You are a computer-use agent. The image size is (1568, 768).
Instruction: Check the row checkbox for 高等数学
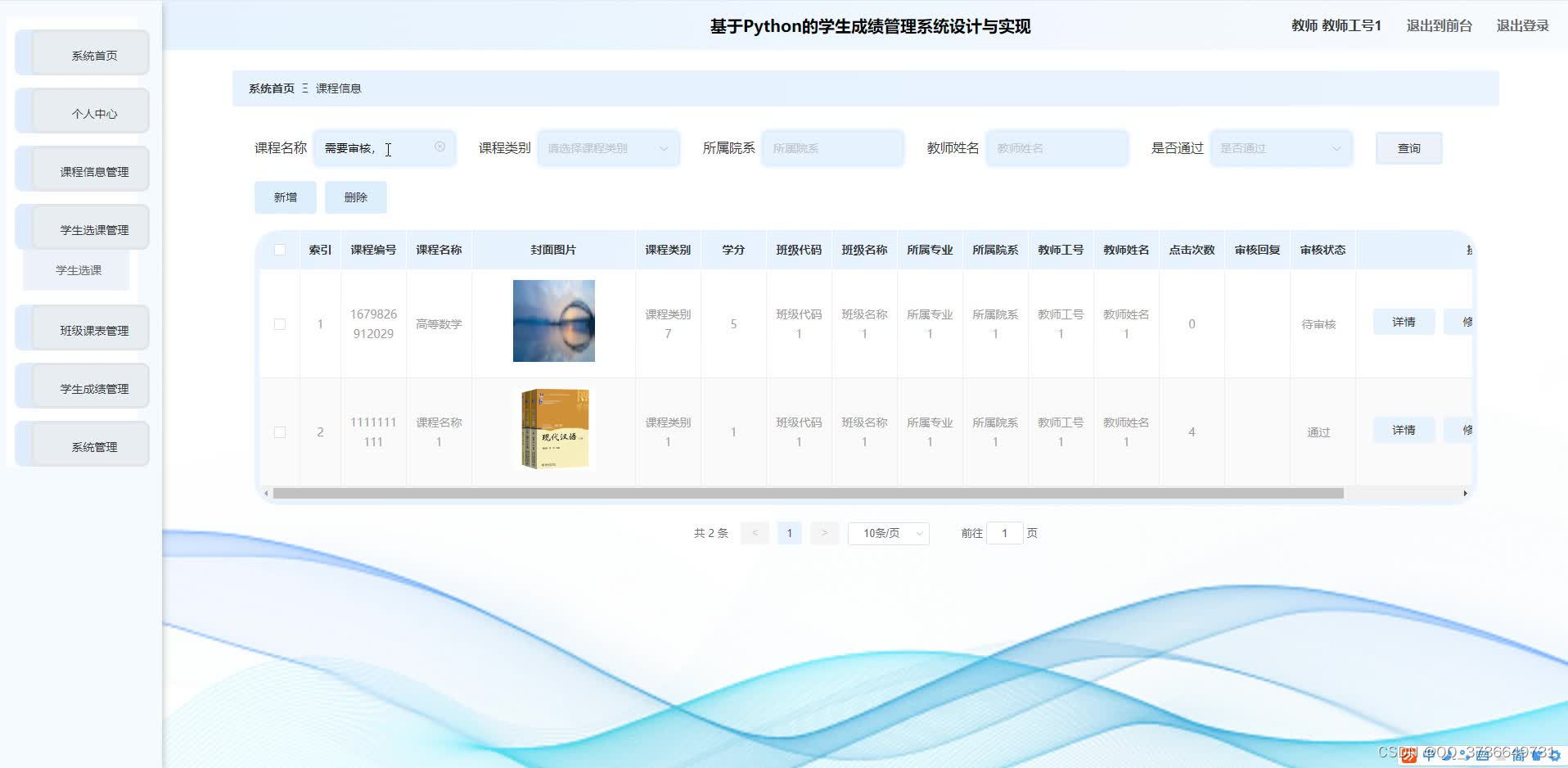pyautogui.click(x=280, y=324)
